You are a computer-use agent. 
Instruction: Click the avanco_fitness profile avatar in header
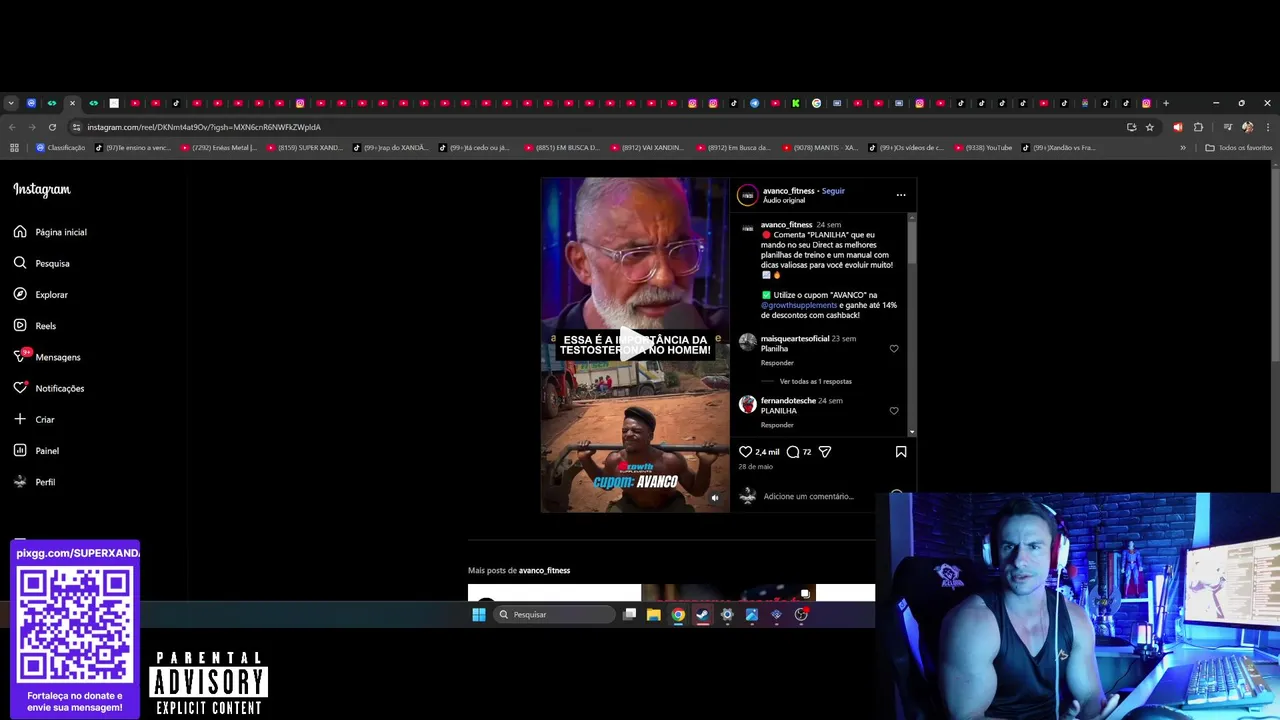(748, 195)
